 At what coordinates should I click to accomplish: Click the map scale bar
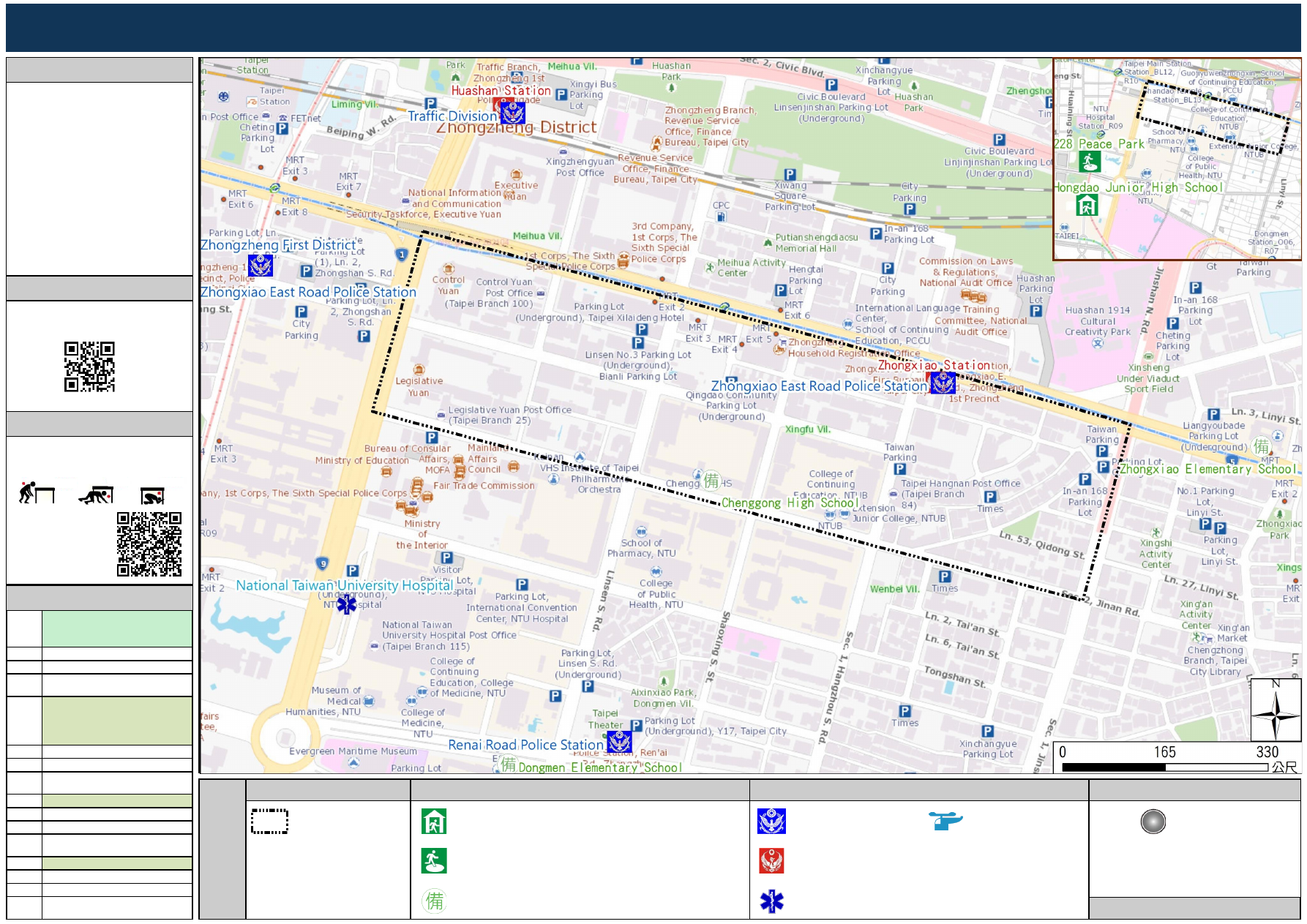pos(1165,767)
